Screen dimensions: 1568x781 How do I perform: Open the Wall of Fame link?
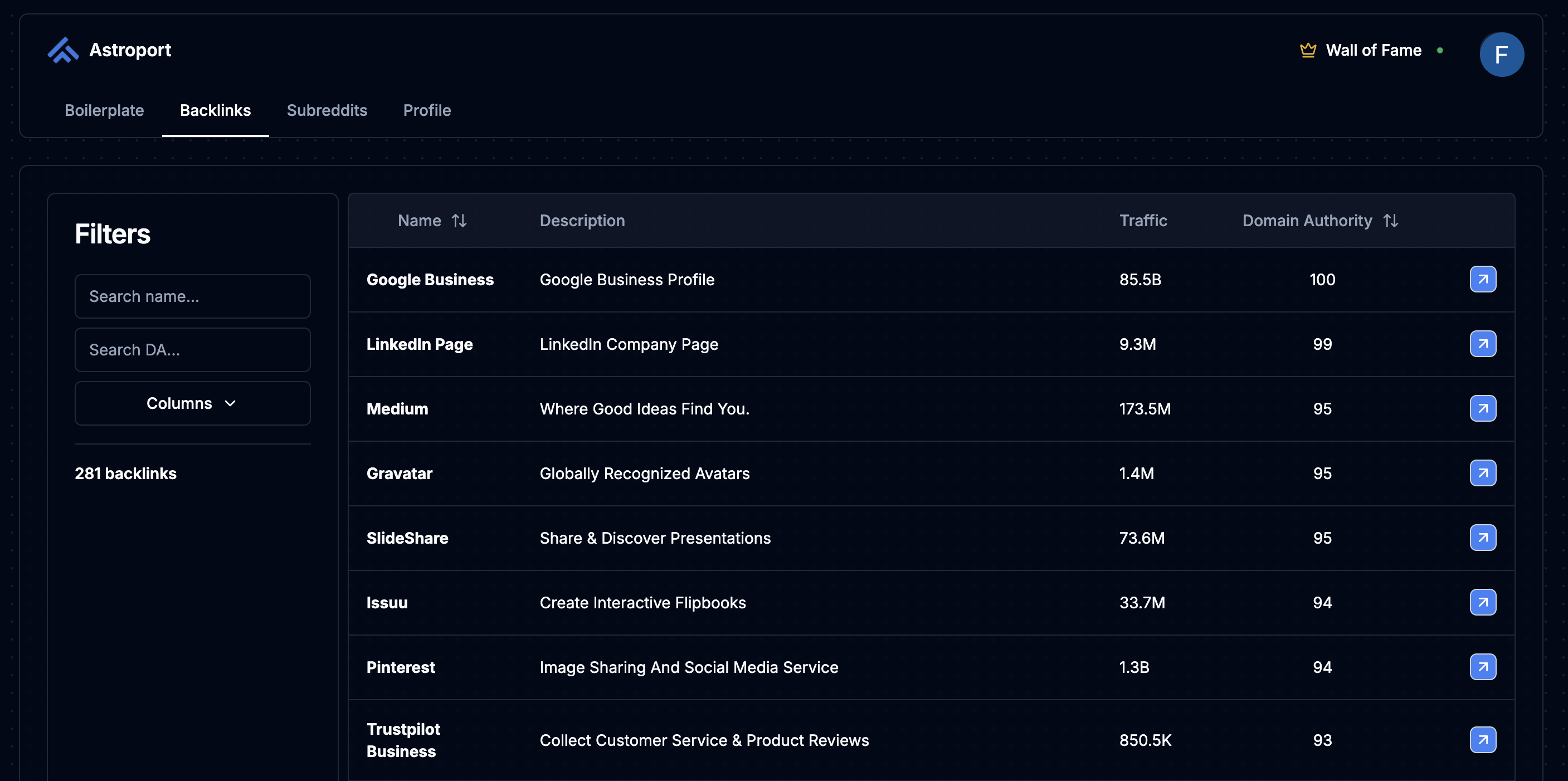click(x=1373, y=50)
